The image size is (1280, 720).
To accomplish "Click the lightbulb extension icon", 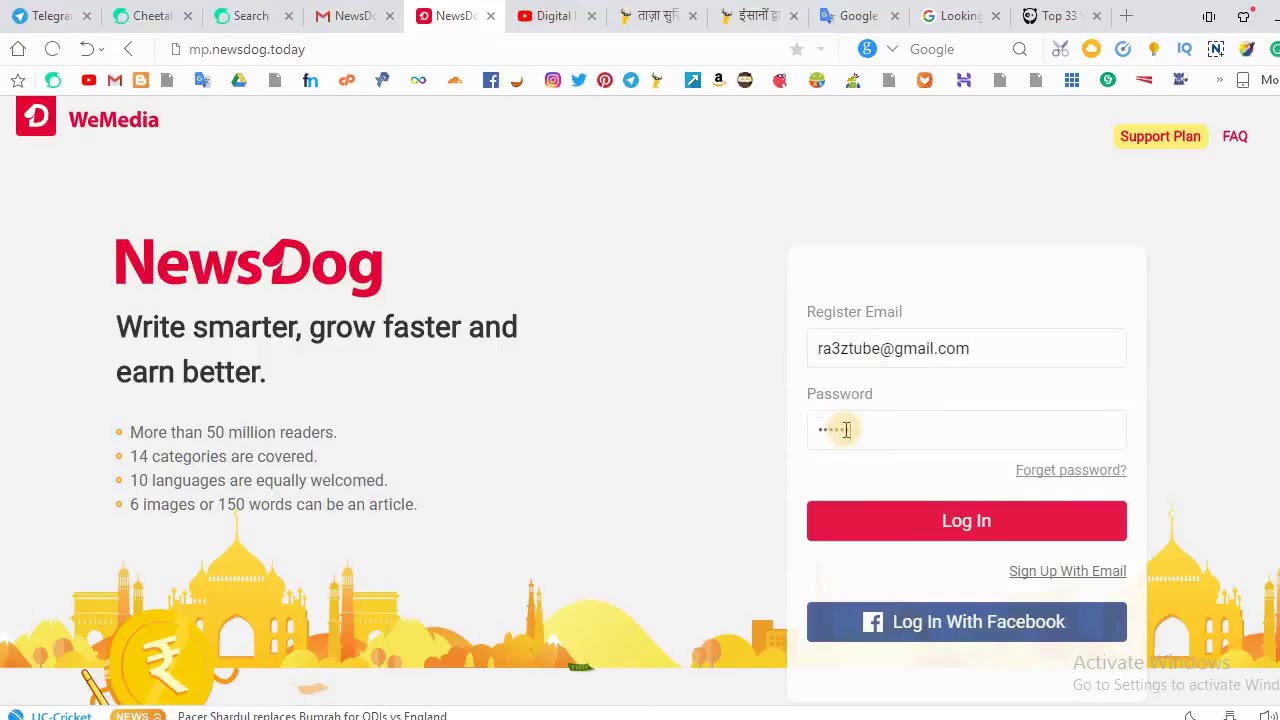I will 1154,49.
